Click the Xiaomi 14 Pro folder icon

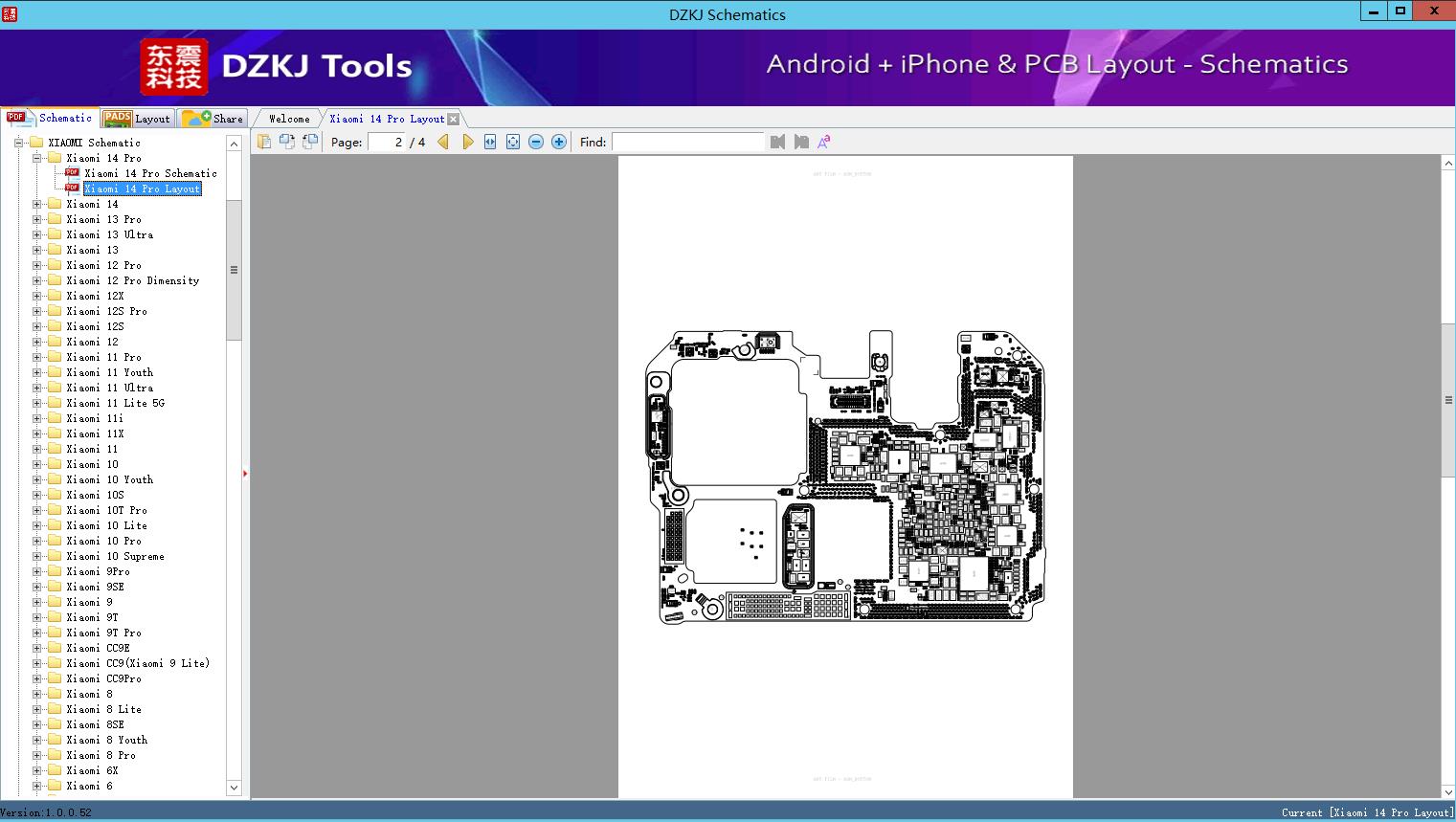pyautogui.click(x=55, y=158)
